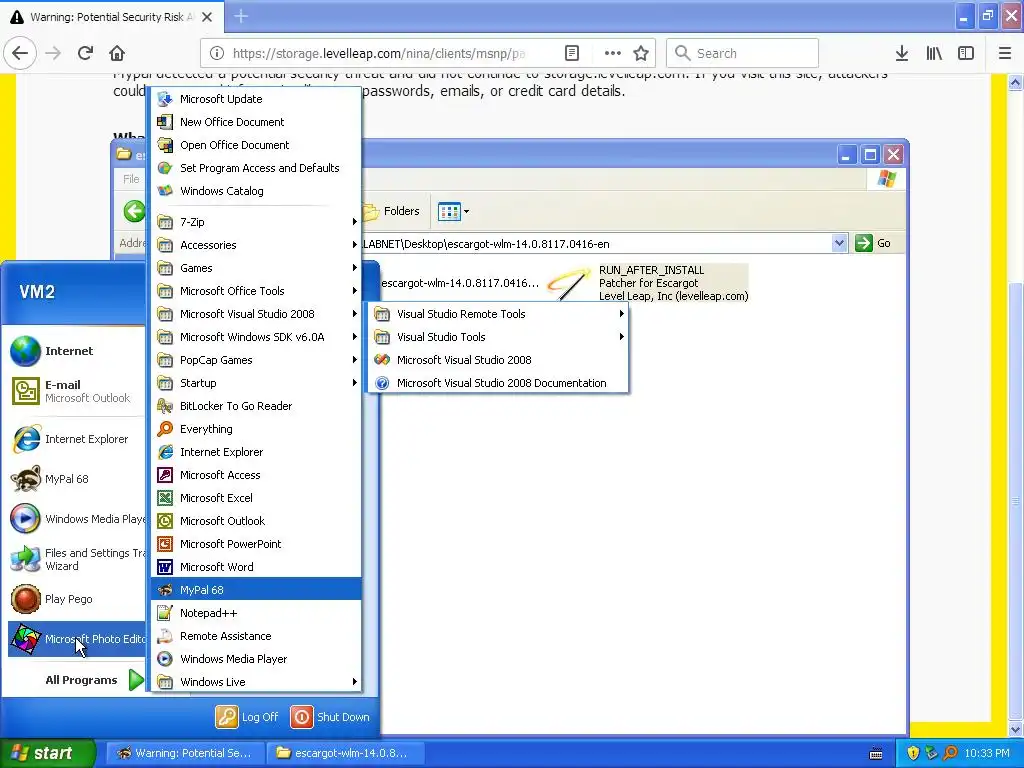Toggle reader view icon

pos(571,53)
